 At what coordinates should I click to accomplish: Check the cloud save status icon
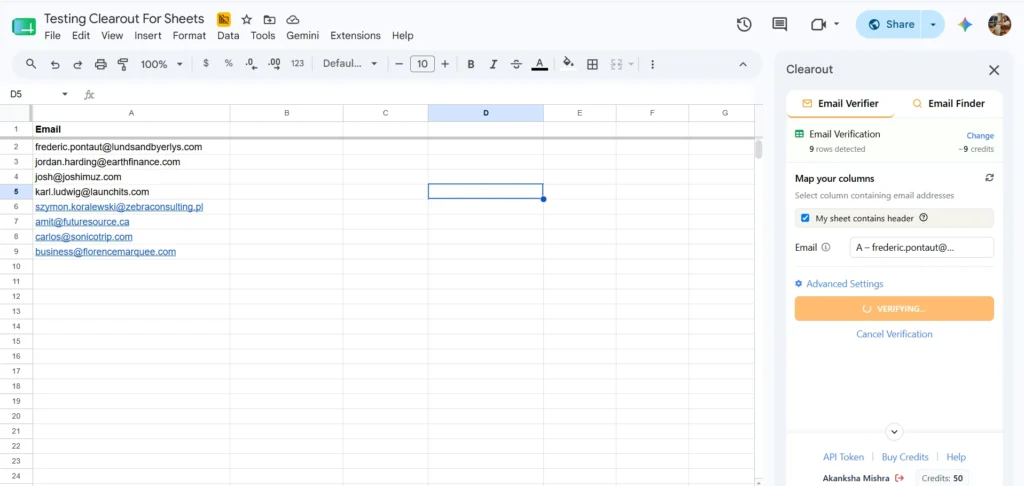coord(293,20)
